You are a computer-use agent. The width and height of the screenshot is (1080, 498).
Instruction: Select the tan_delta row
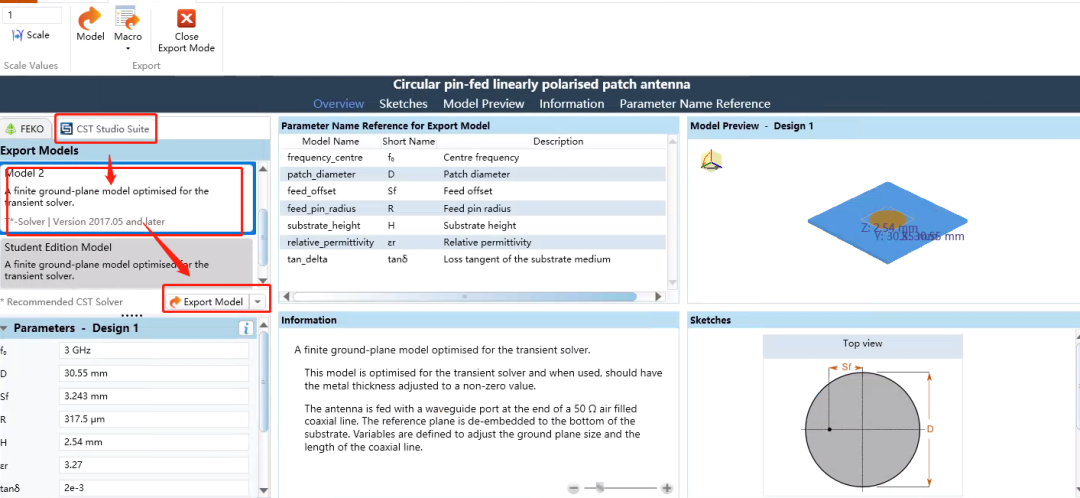[473, 259]
